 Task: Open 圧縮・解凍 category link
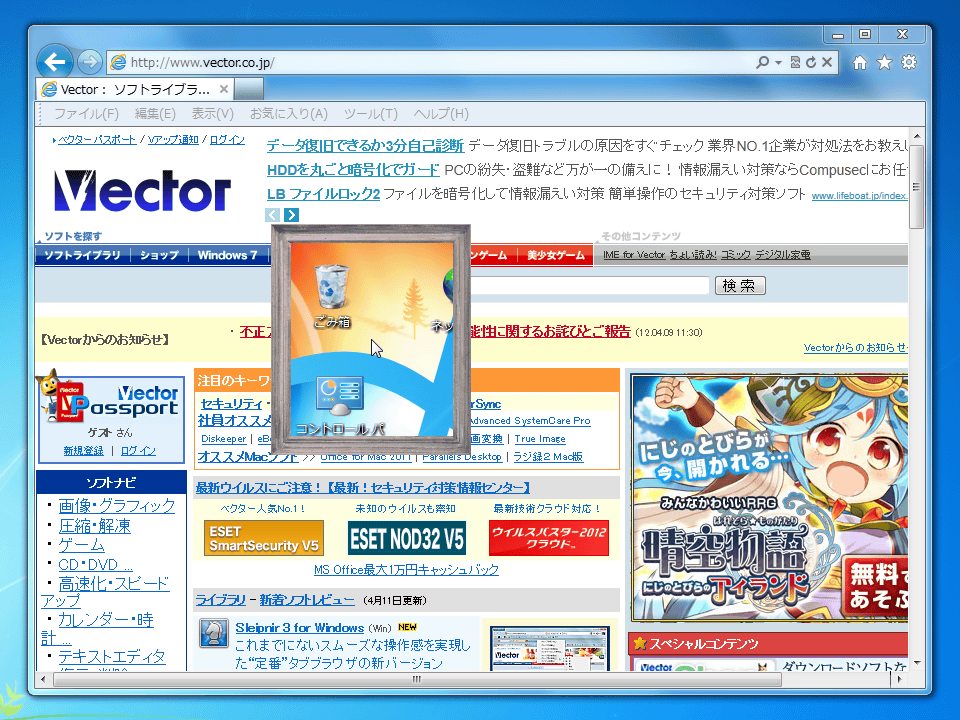pyautogui.click(x=94, y=526)
